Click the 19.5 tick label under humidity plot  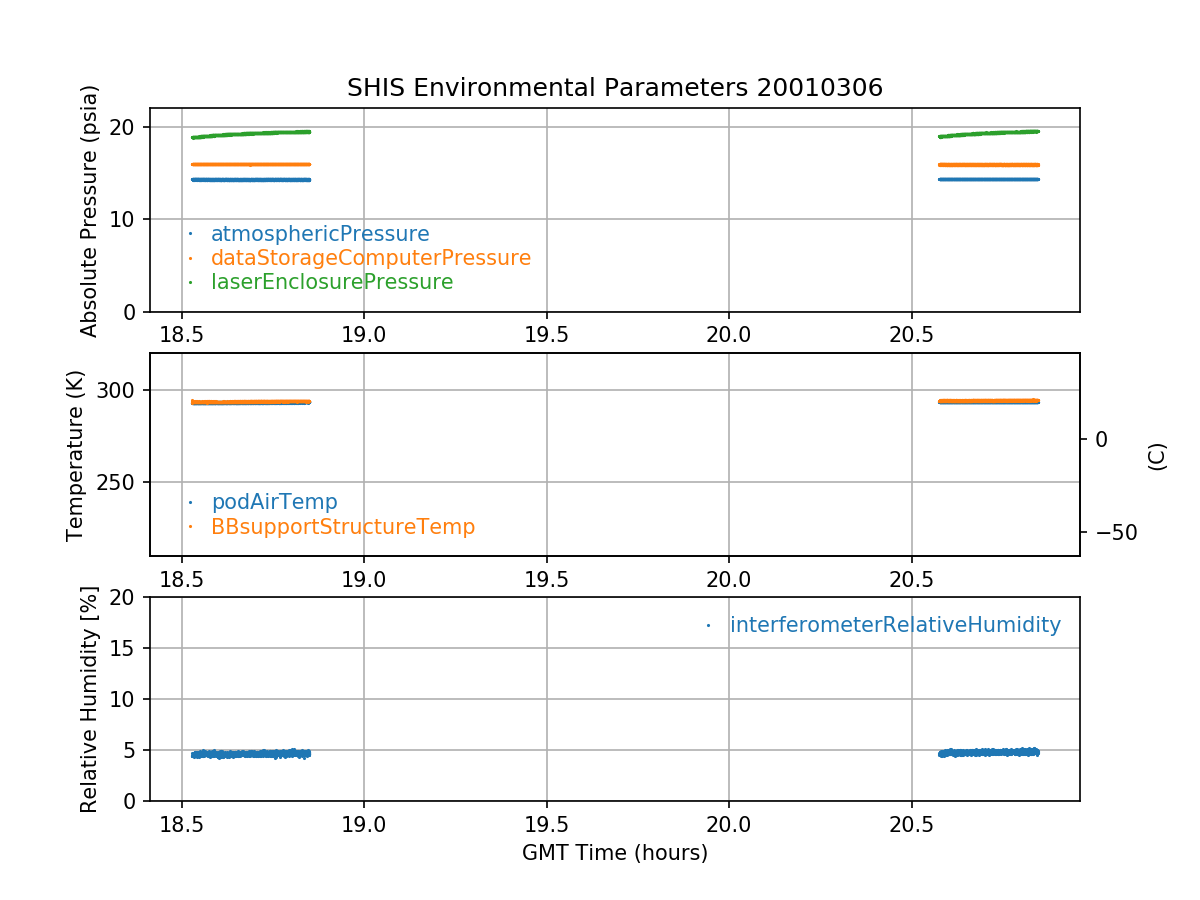(x=546, y=824)
